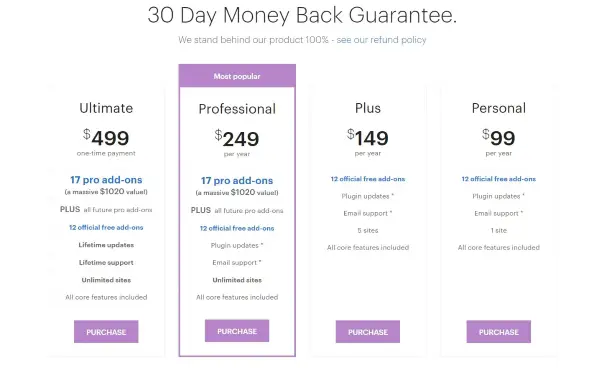Screen dimensions: 600x368
Task: Purchase the Professional plan
Action: tap(237, 331)
